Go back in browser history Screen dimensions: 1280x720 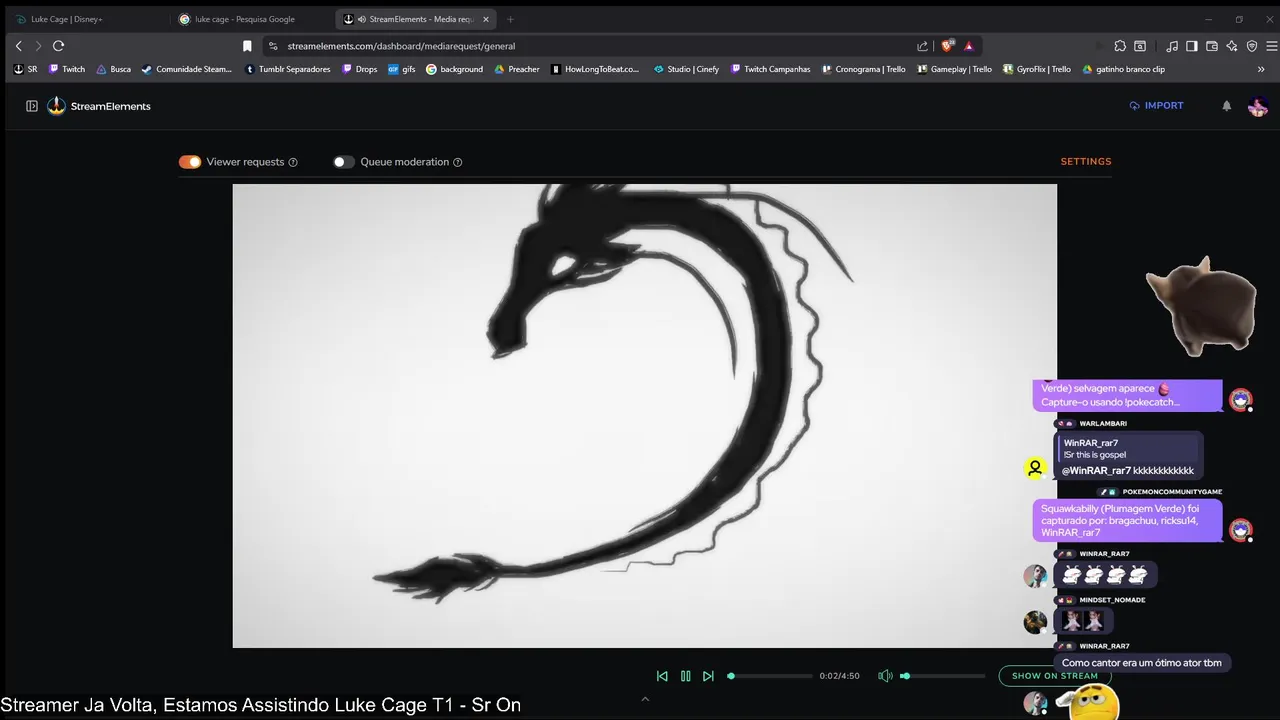coord(18,46)
